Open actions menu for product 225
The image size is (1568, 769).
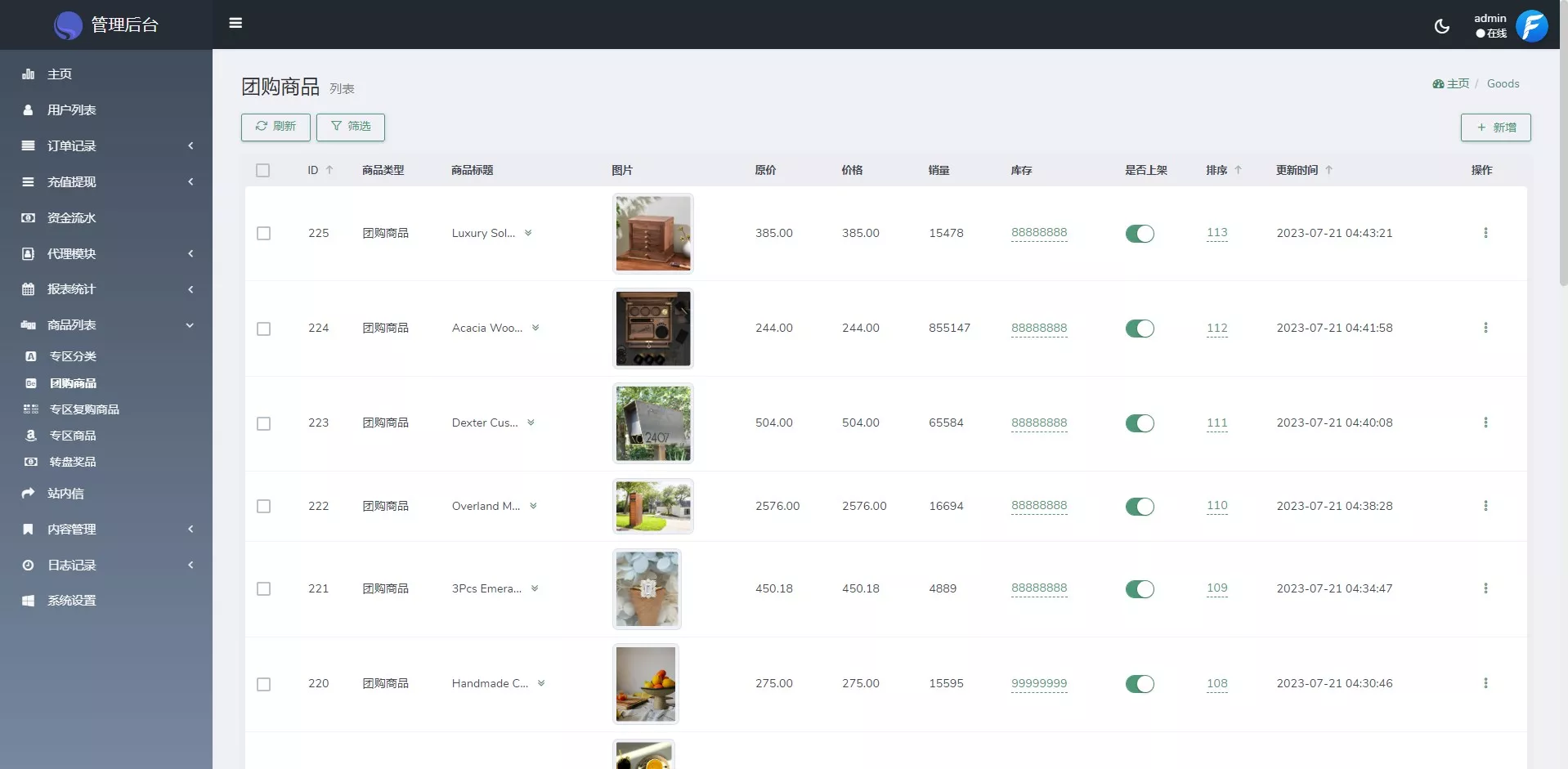pyautogui.click(x=1485, y=233)
